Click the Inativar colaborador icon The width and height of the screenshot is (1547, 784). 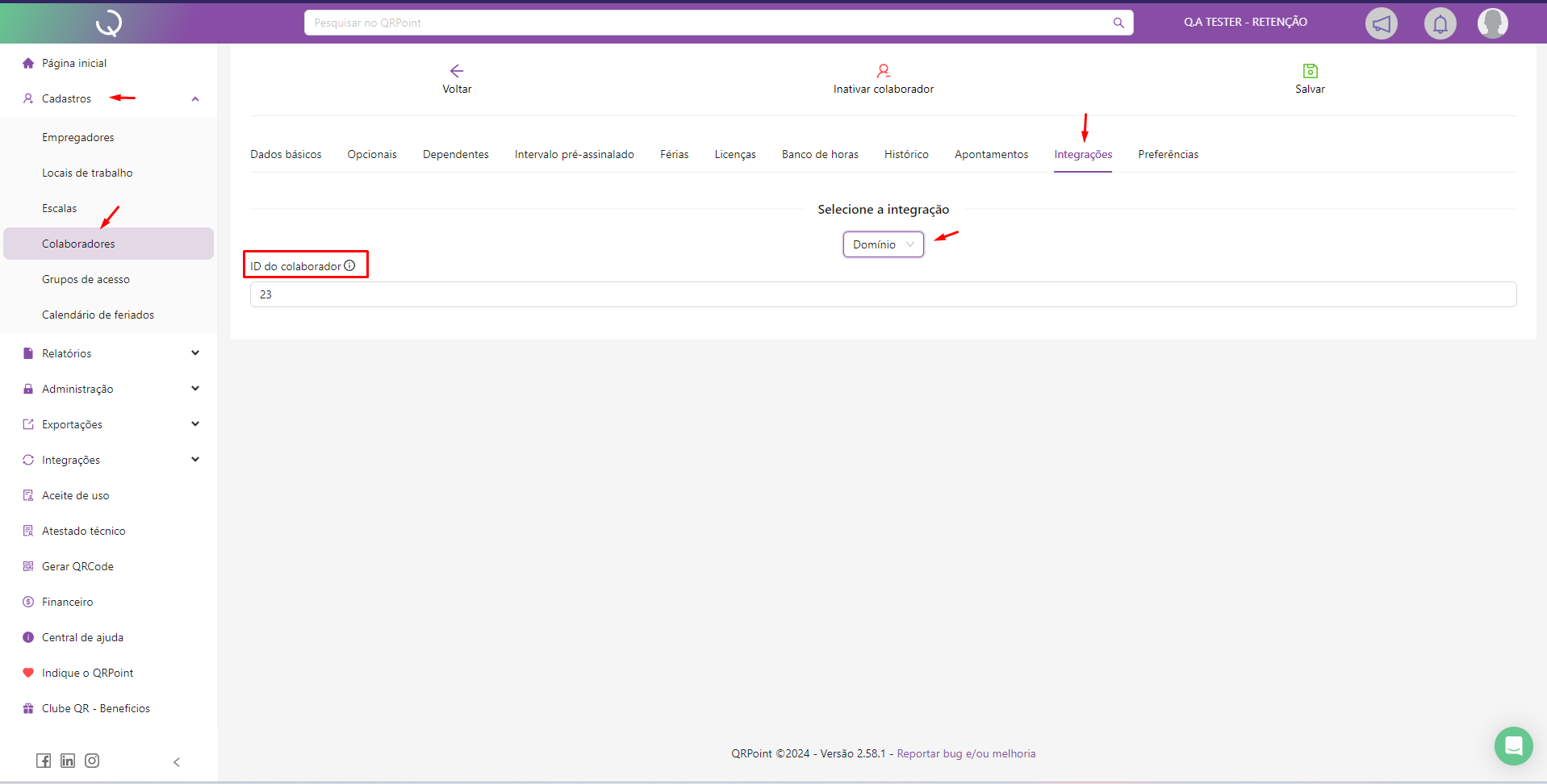click(x=883, y=71)
